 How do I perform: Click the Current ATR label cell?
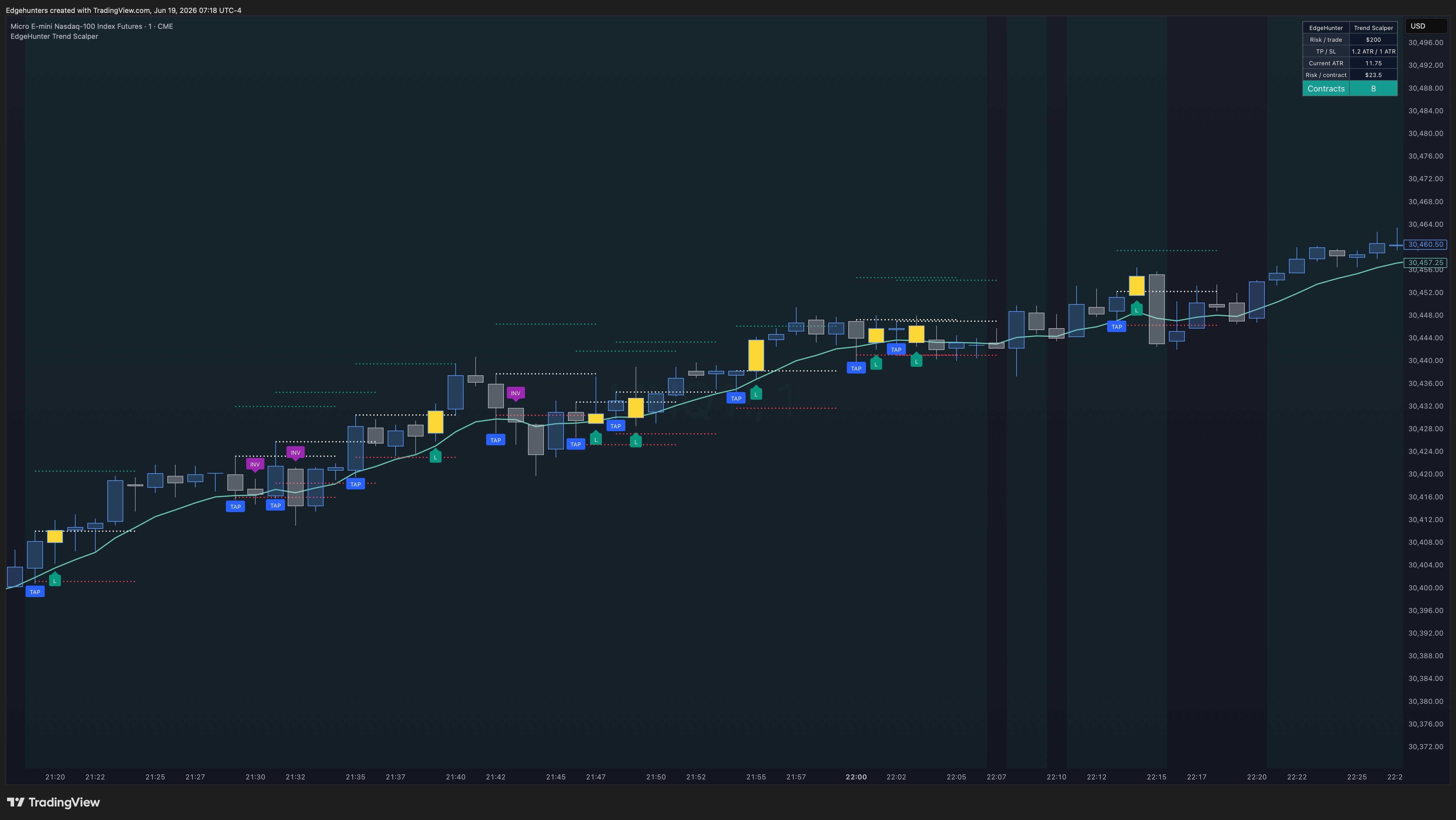pos(1326,63)
